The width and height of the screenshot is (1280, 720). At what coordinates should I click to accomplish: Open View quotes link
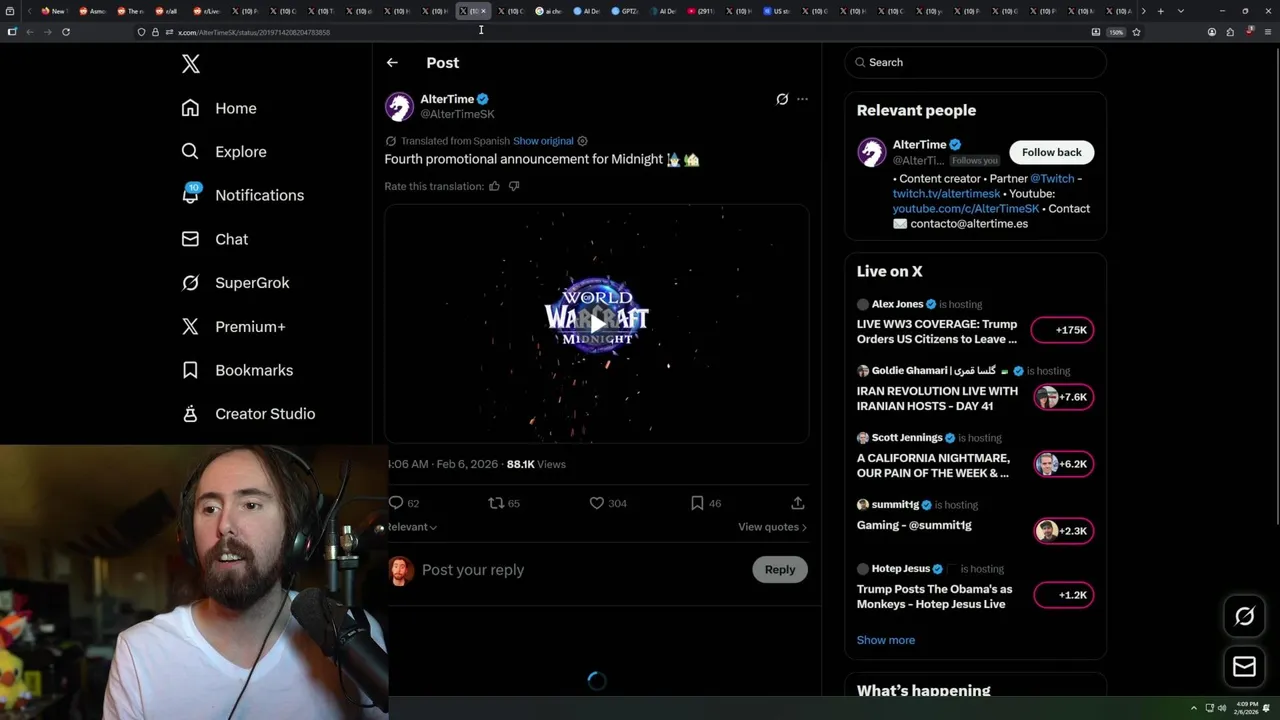[772, 527]
